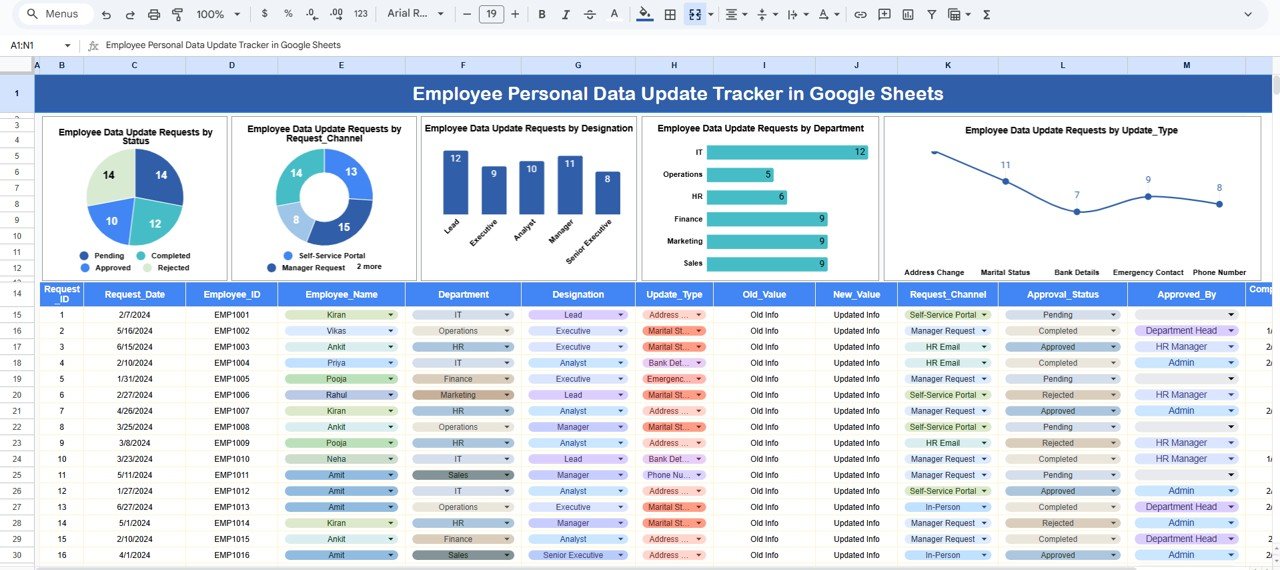
Task: Click the Insert link icon
Action: pos(860,15)
